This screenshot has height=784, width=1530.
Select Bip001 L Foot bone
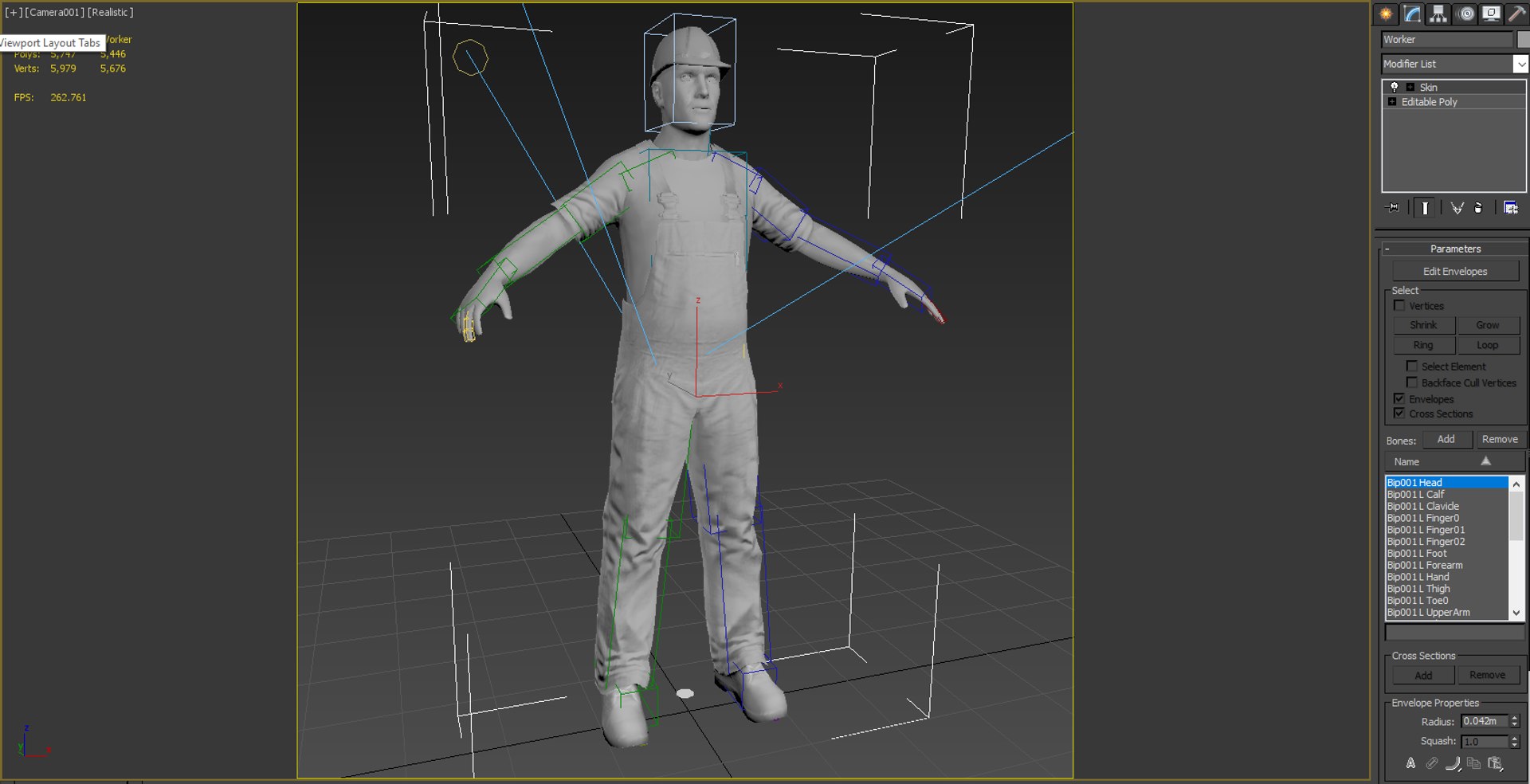[x=1446, y=553]
